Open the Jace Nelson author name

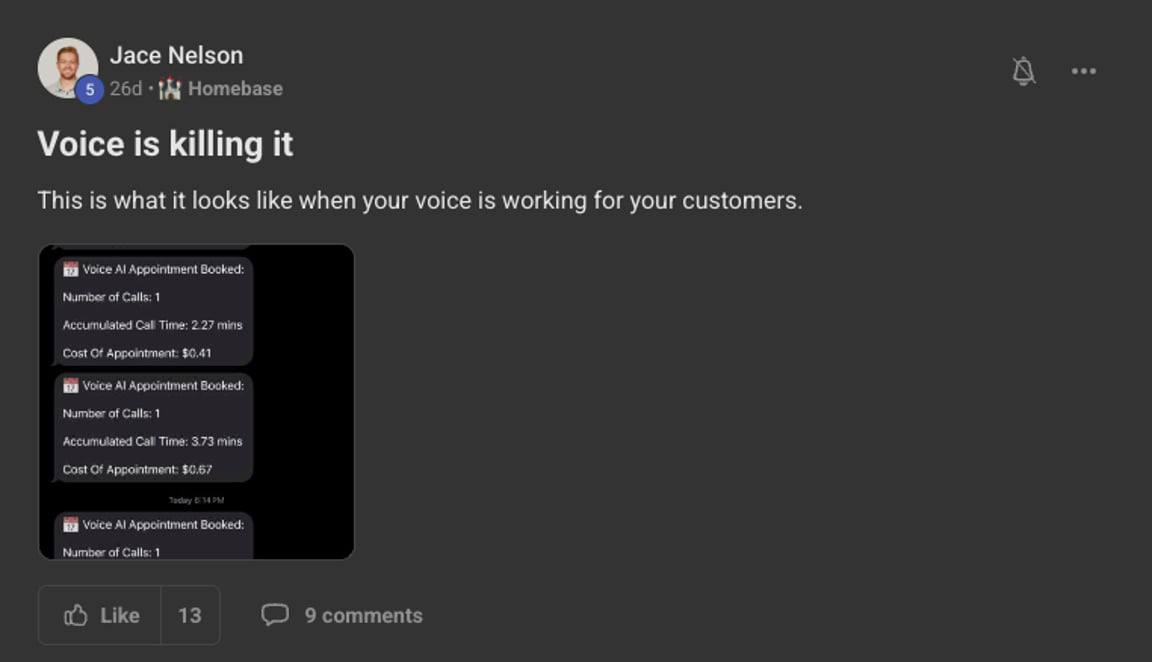point(176,55)
